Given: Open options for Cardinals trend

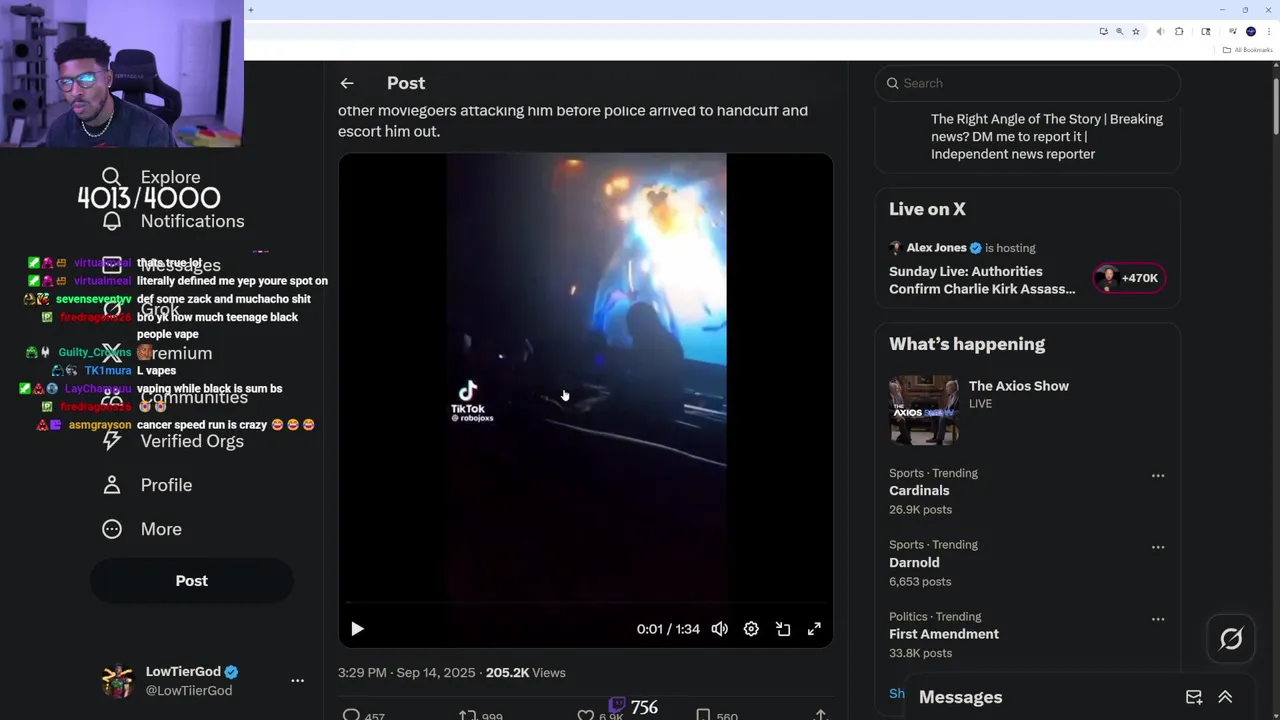Looking at the screenshot, I should [1158, 476].
